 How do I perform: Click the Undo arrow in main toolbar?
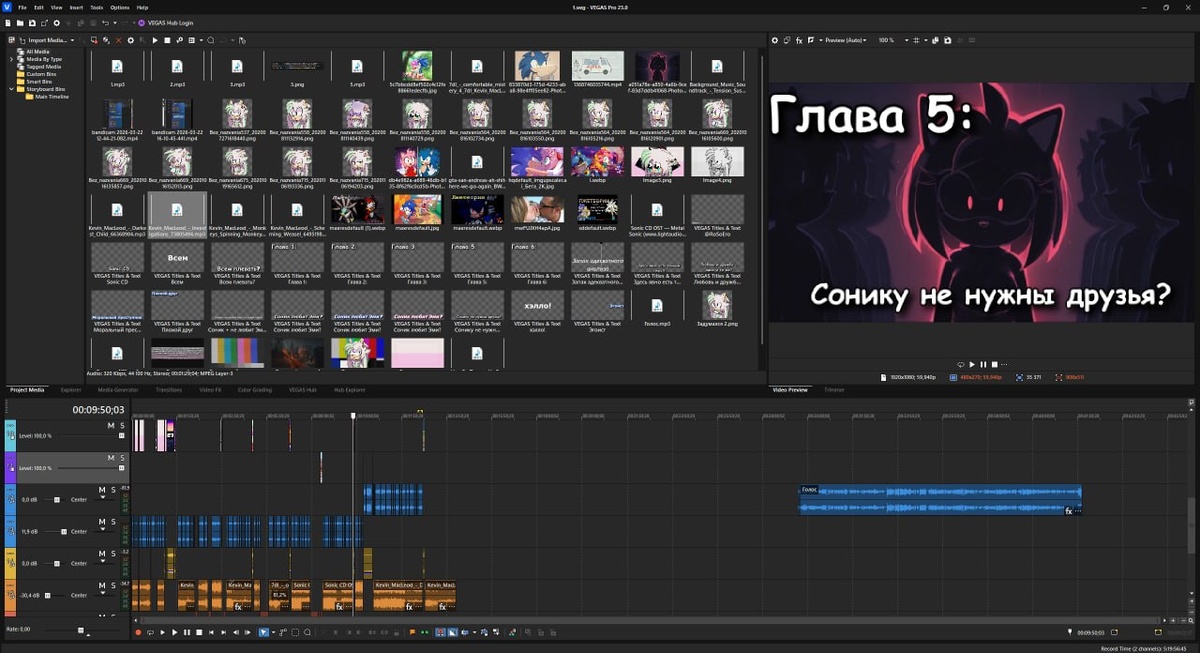point(106,23)
